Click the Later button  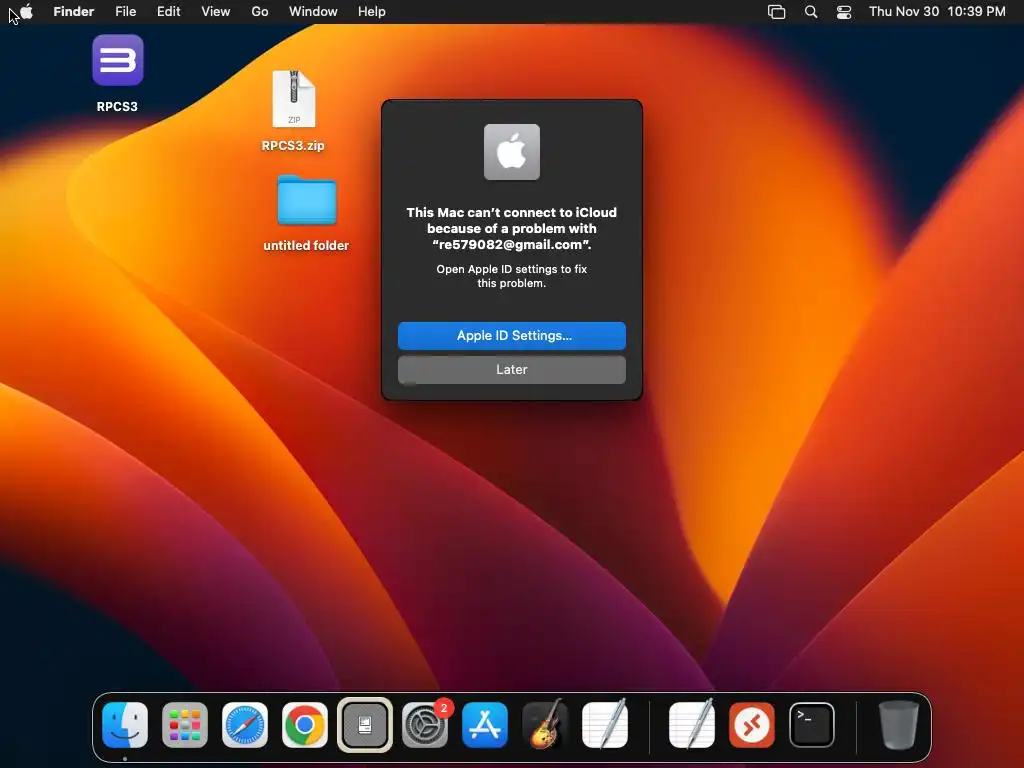tap(512, 370)
